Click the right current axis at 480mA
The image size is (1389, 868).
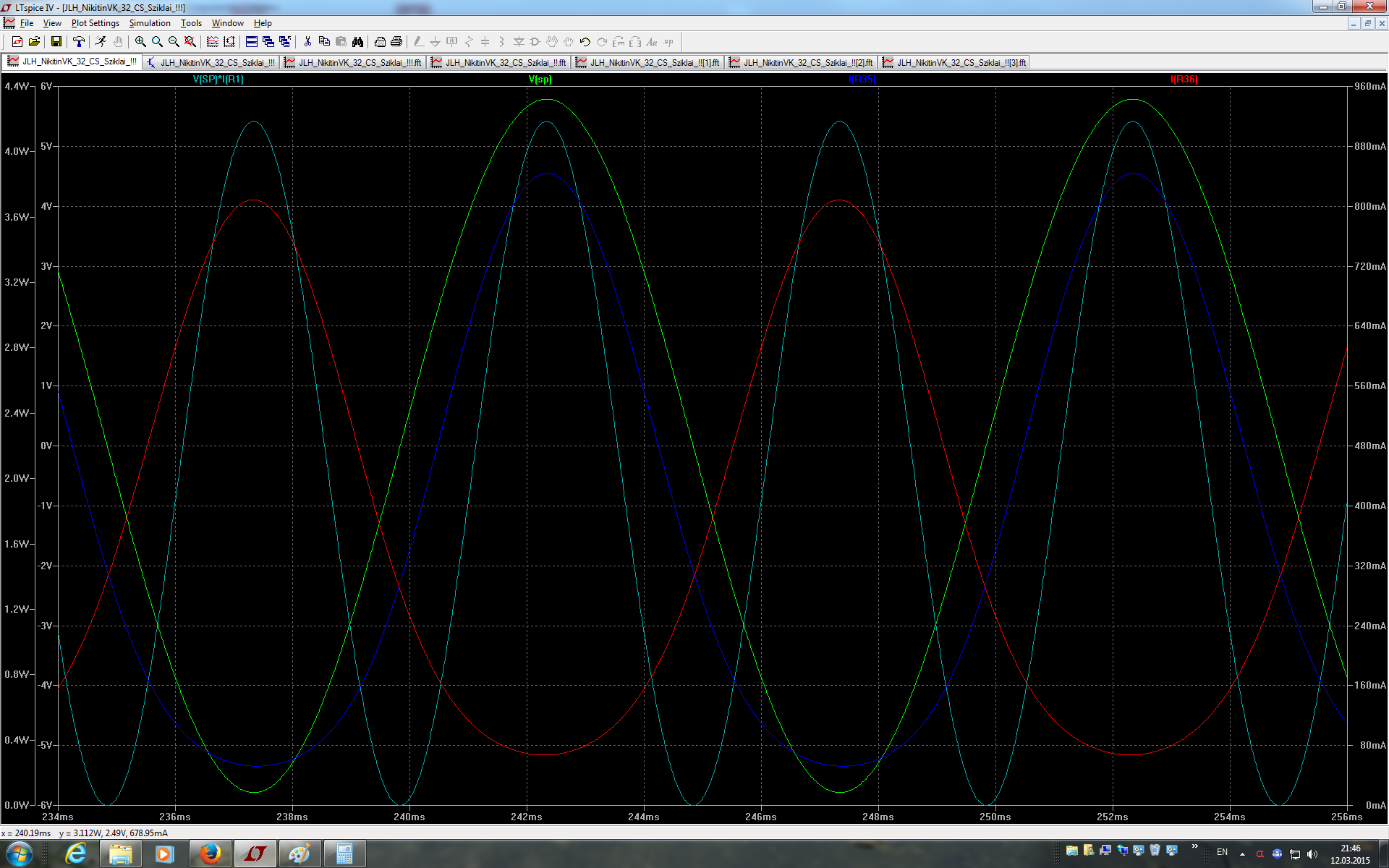click(x=1370, y=446)
